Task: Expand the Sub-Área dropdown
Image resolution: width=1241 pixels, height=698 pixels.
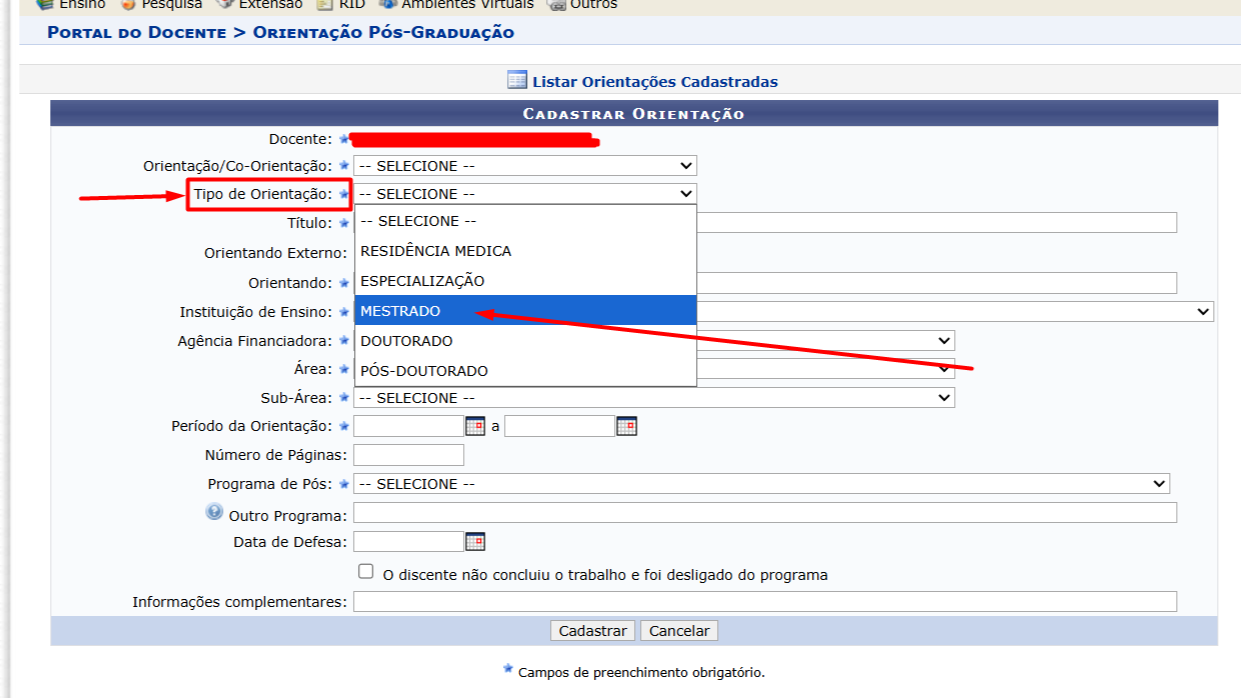Action: click(655, 398)
